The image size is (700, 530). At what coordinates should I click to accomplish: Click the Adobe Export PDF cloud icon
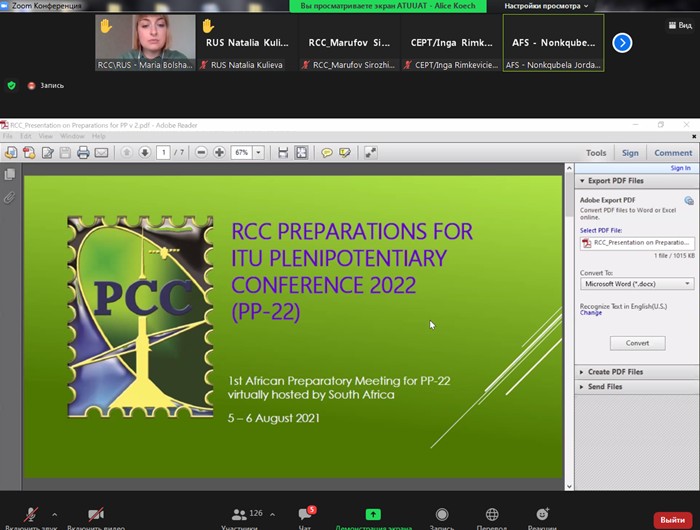689,200
